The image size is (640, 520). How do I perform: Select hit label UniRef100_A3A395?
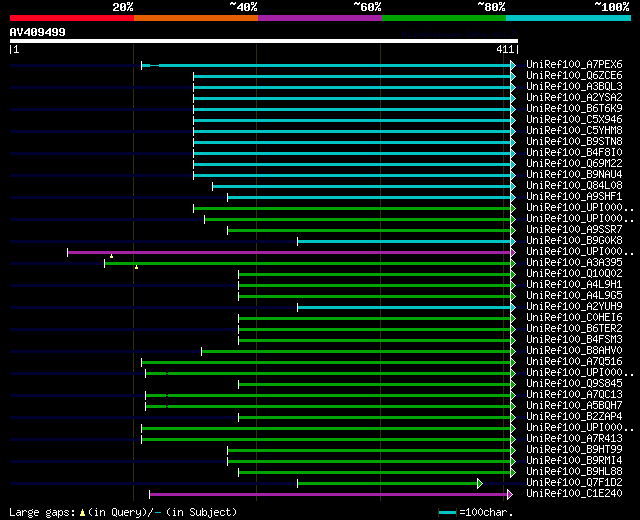[x=574, y=262]
